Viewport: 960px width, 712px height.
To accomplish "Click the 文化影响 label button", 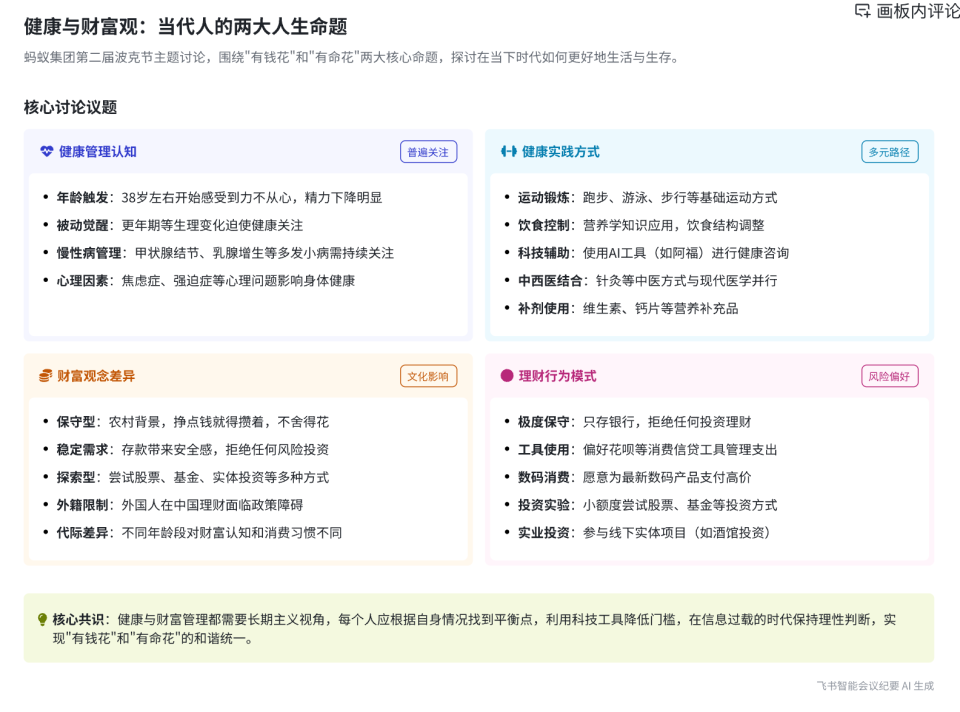I will (x=428, y=377).
